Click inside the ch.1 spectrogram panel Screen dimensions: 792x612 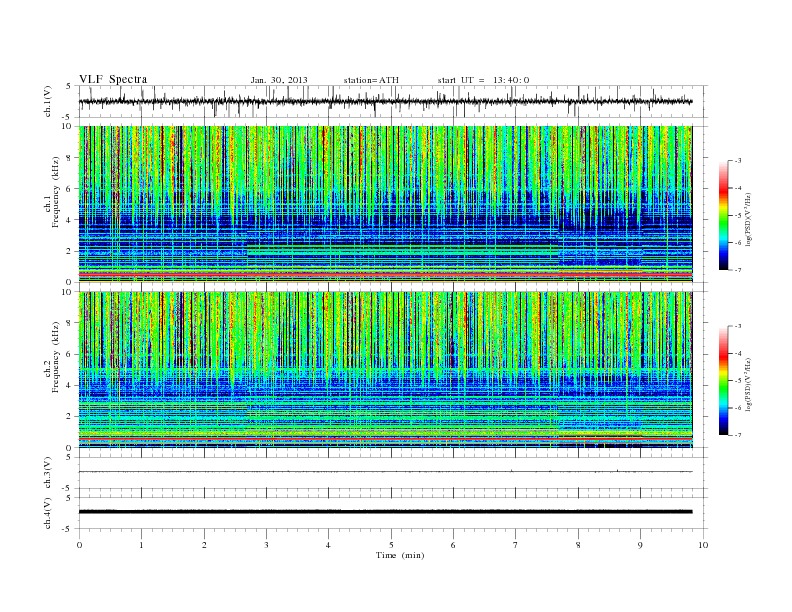(385, 204)
